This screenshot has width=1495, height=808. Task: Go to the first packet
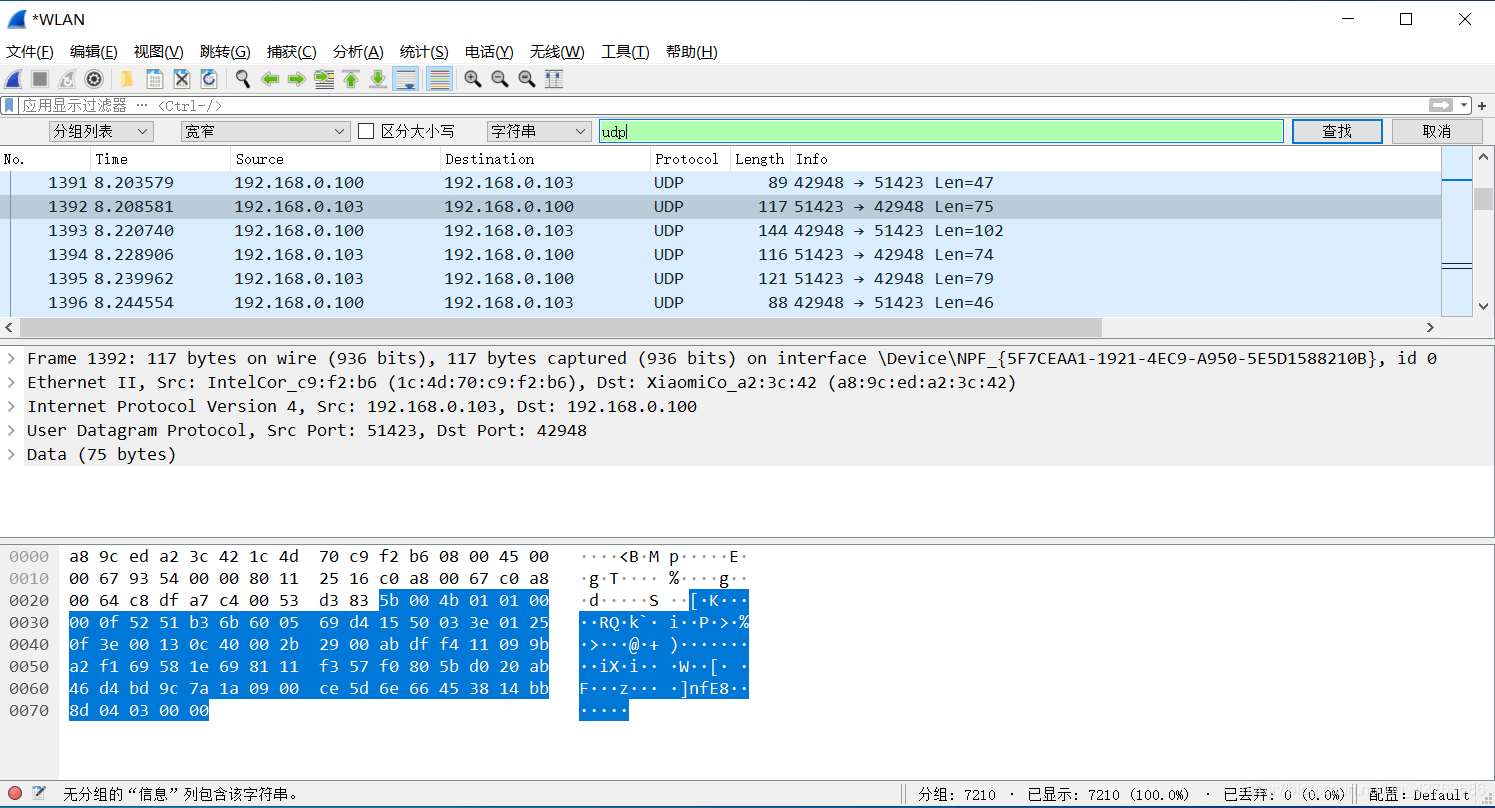(x=351, y=79)
